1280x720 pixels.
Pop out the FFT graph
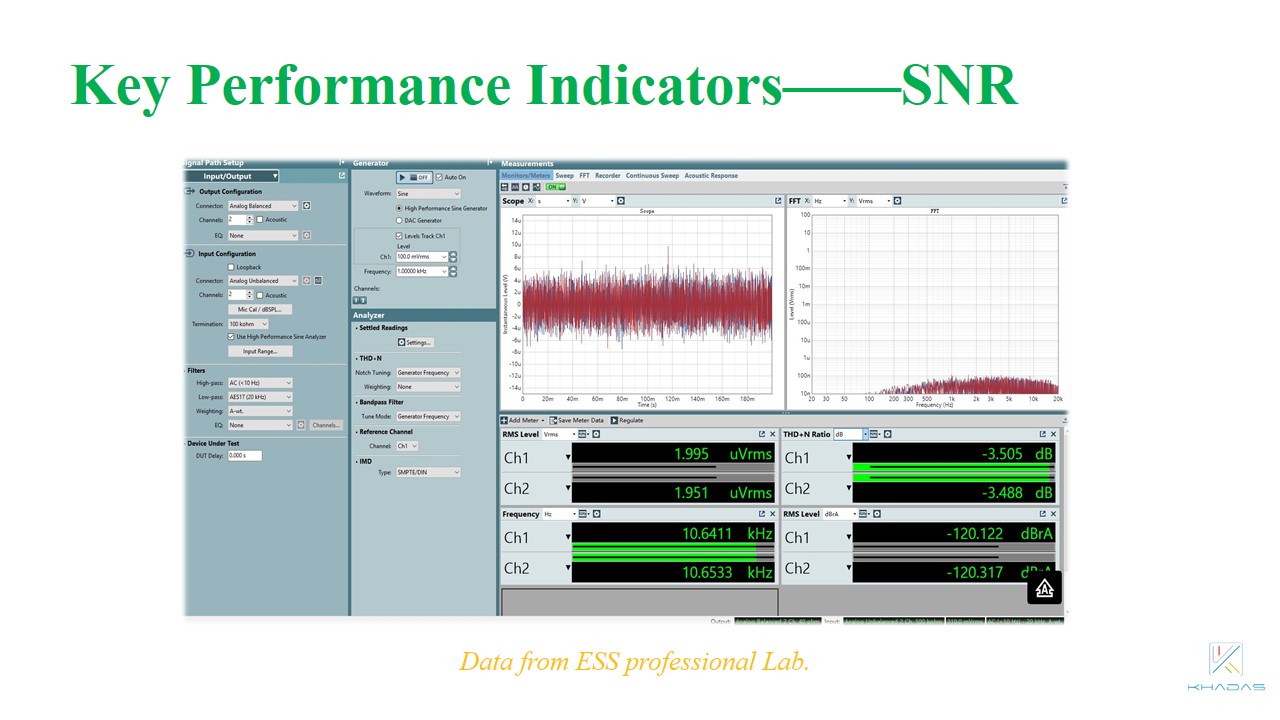(x=1064, y=201)
